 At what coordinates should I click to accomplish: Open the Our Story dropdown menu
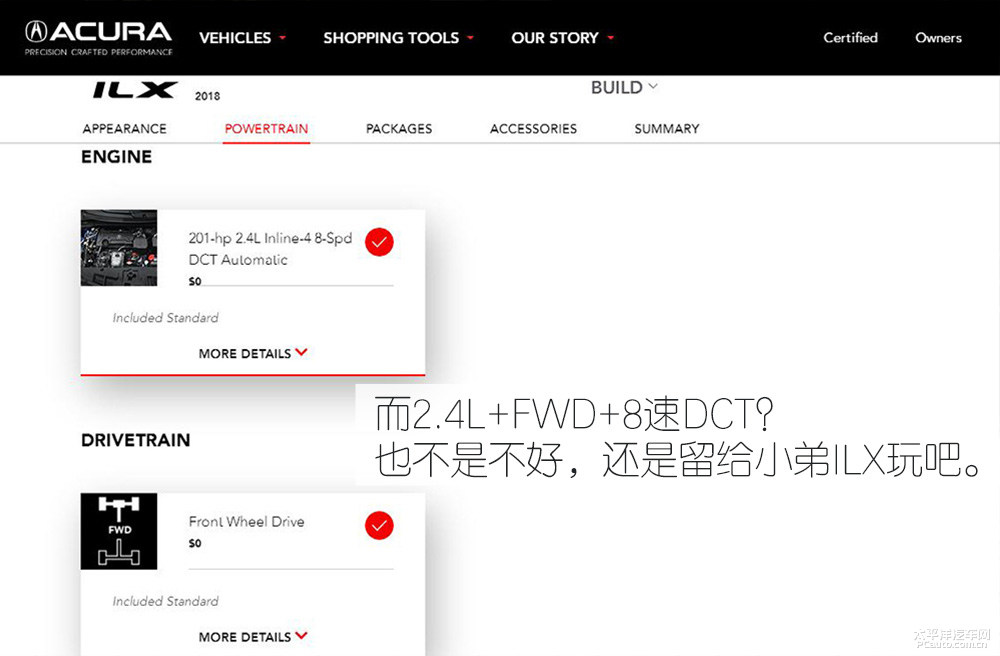point(562,38)
